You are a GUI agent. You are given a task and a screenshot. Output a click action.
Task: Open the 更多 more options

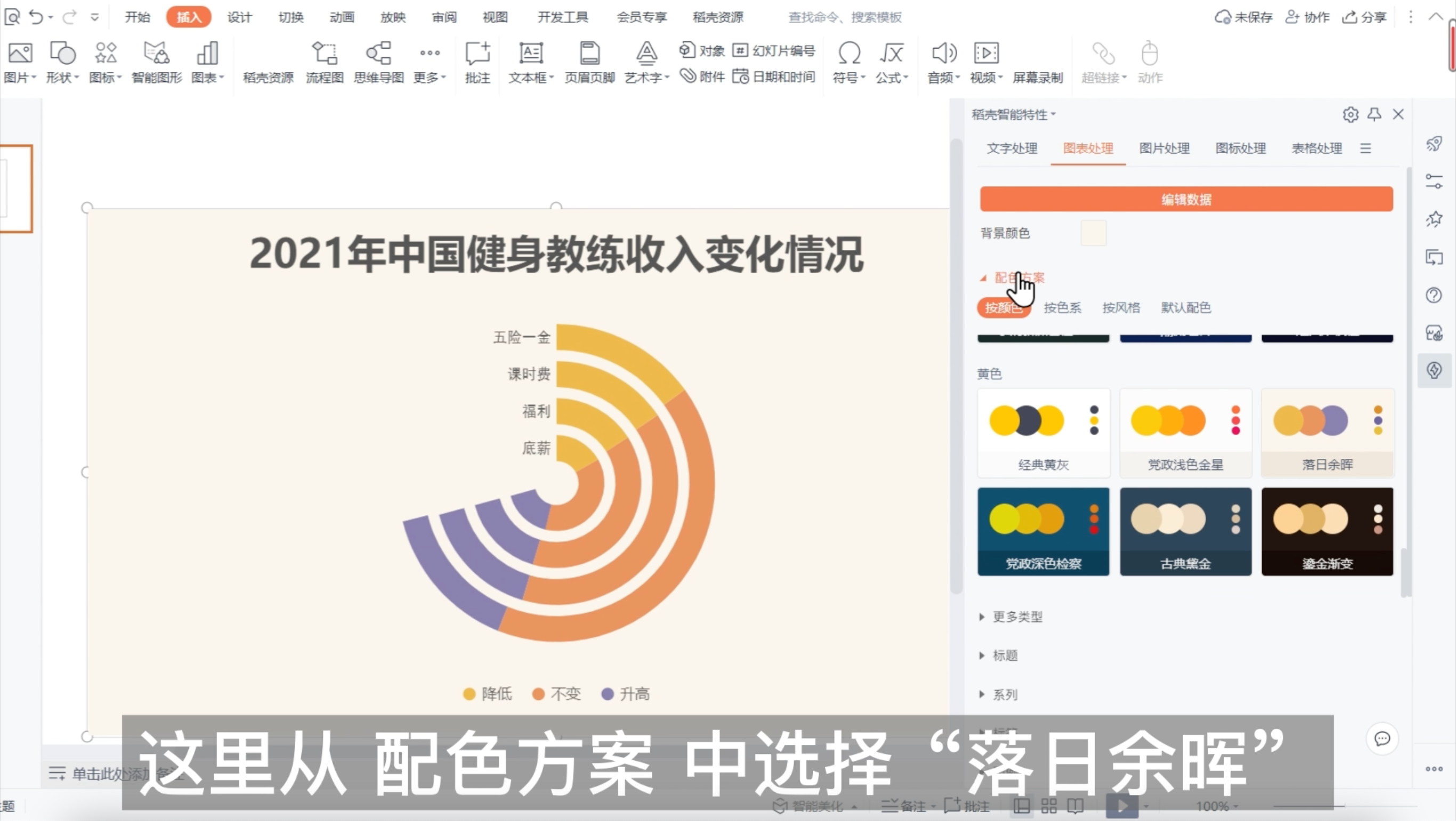click(430, 62)
